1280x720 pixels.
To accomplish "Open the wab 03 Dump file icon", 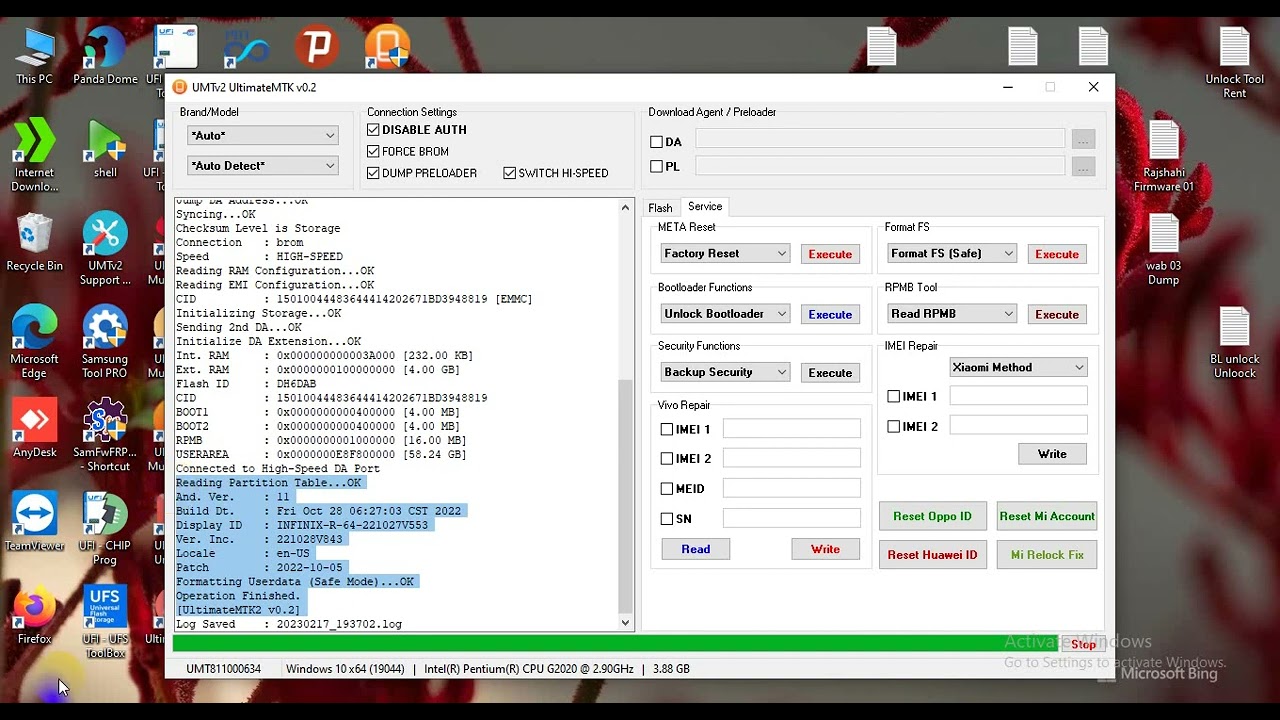I will point(1164,248).
